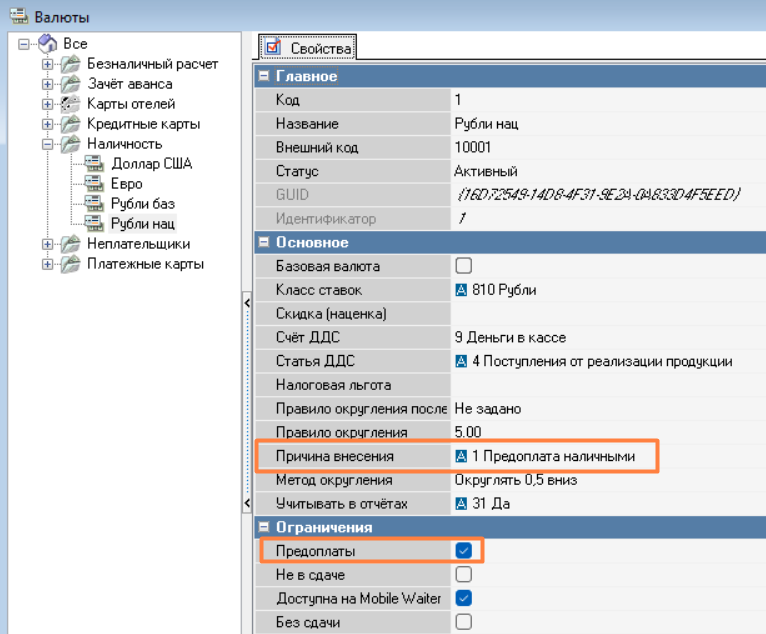Click the Название field value Рубли нац
Viewport: 766px width, 634px height.
tap(486, 124)
